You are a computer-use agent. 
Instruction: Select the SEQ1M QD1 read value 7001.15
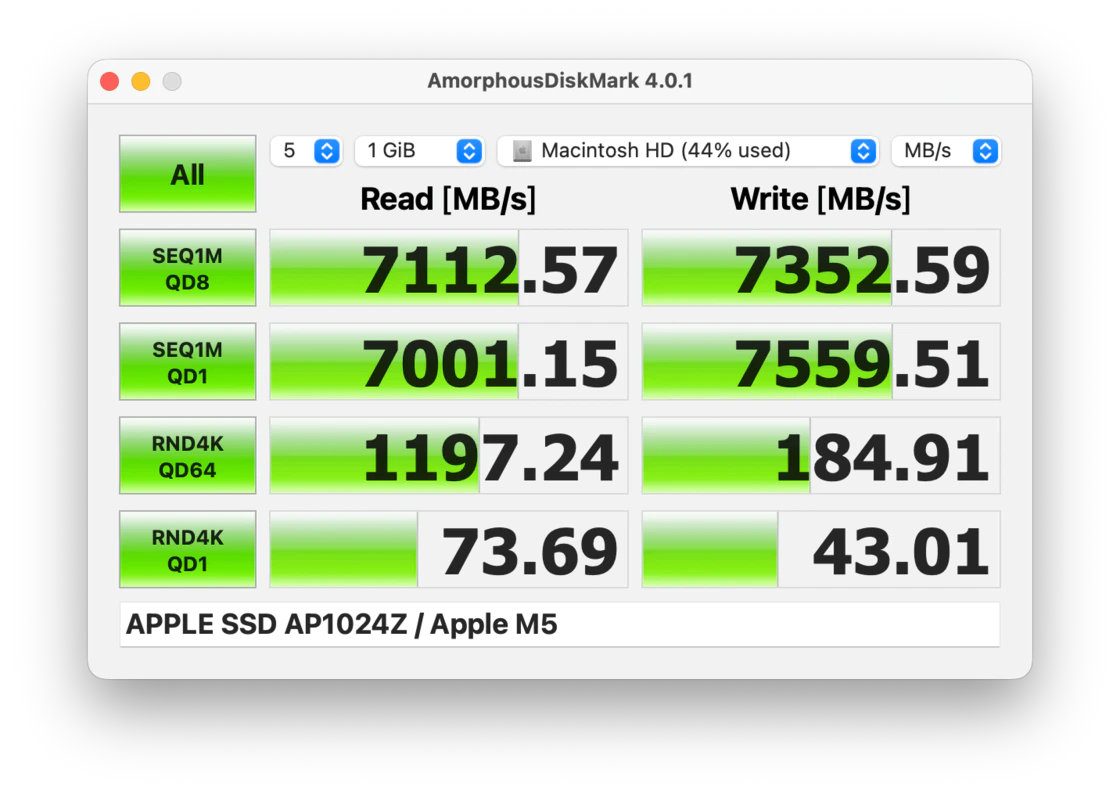coord(449,362)
